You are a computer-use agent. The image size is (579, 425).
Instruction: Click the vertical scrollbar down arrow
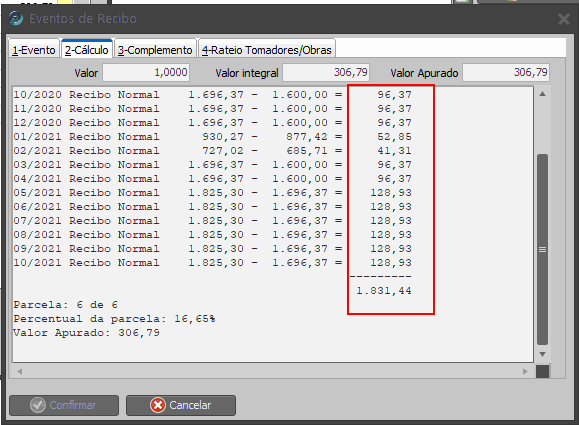[542, 354]
